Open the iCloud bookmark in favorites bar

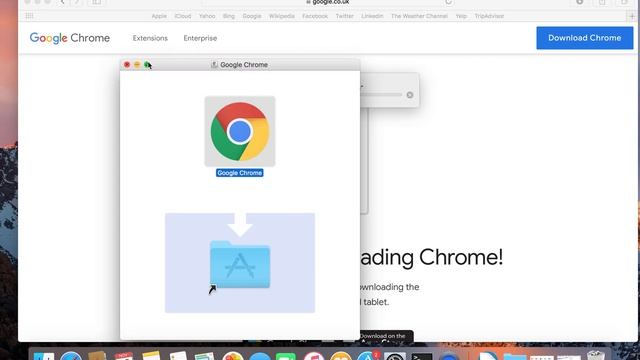[x=183, y=16]
